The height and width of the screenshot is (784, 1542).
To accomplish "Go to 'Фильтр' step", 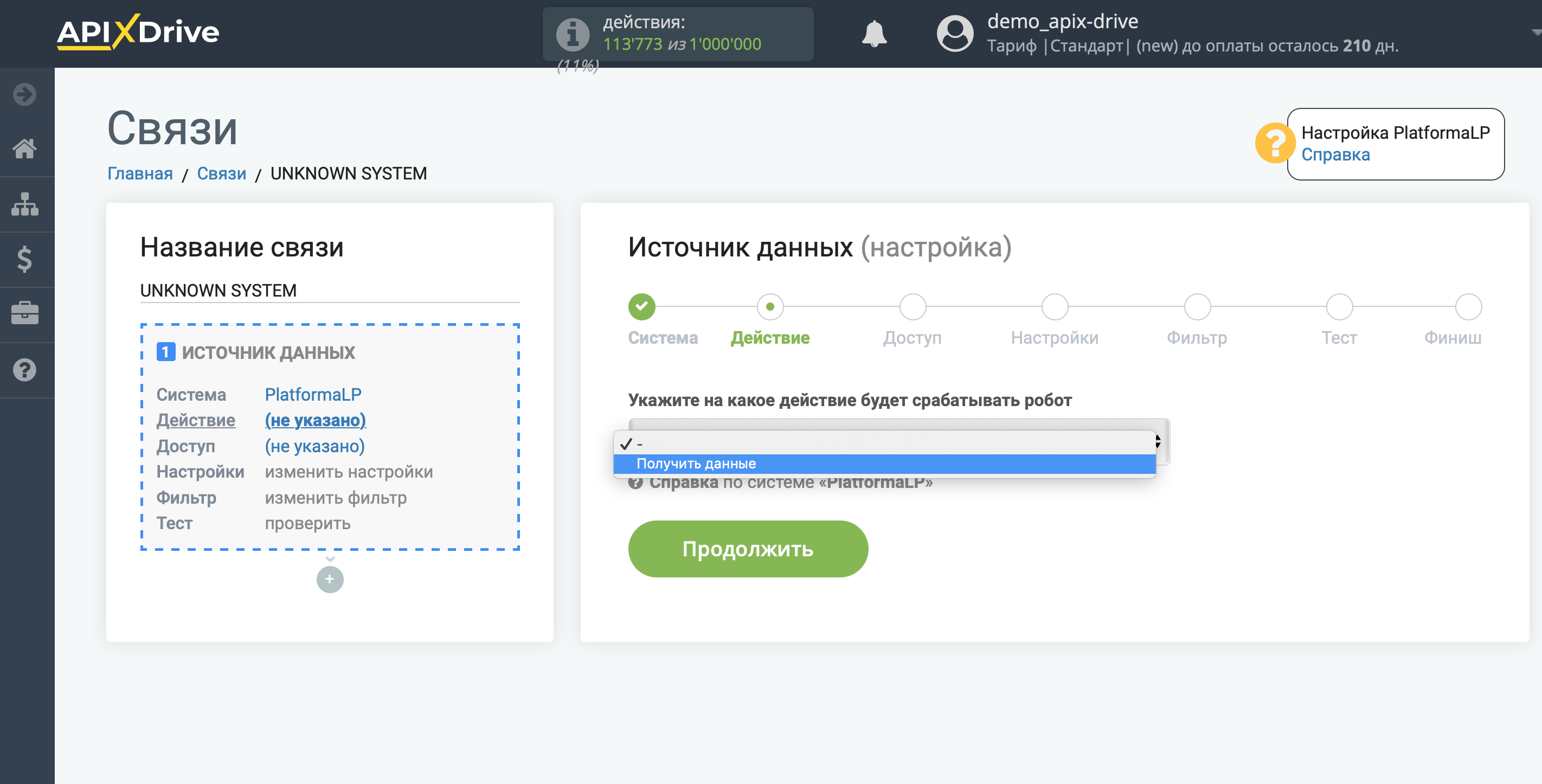I will click(1197, 306).
